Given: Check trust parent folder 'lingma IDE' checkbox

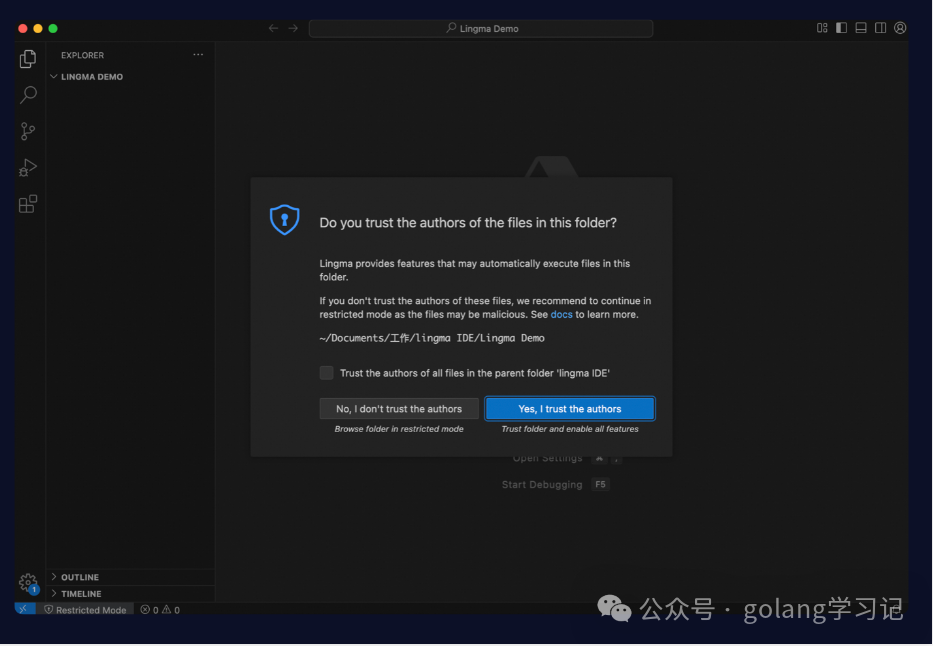Looking at the screenshot, I should tap(327, 373).
